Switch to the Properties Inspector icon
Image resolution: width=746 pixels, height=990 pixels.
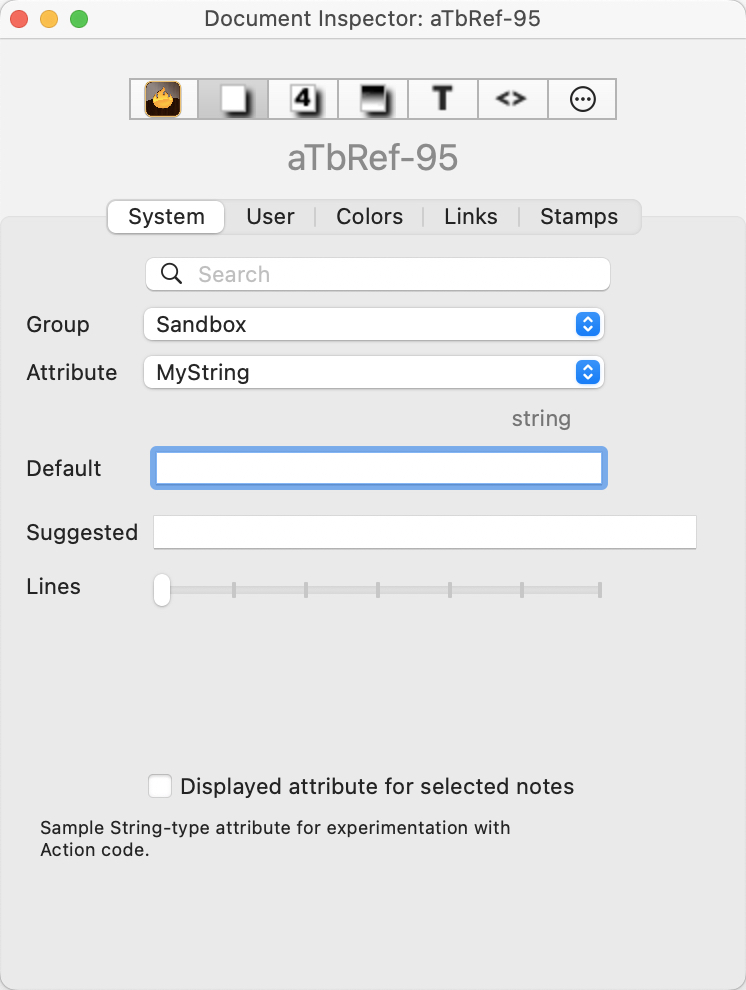[x=303, y=99]
